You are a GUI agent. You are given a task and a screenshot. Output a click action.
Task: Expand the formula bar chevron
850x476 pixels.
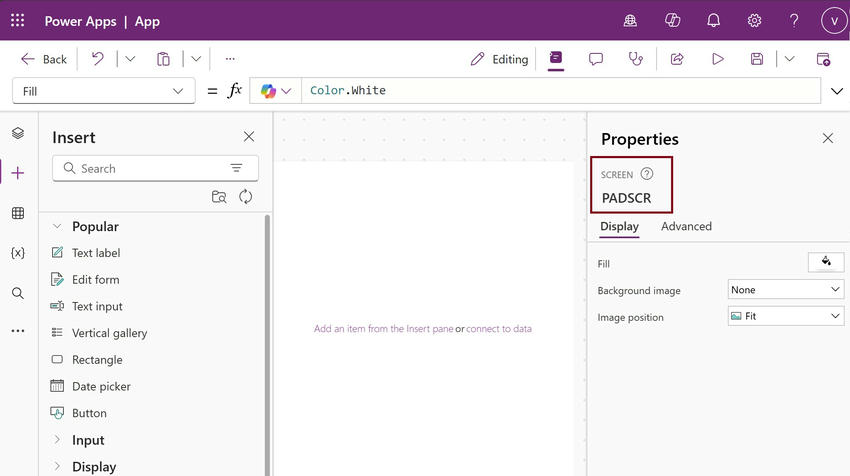(x=836, y=91)
